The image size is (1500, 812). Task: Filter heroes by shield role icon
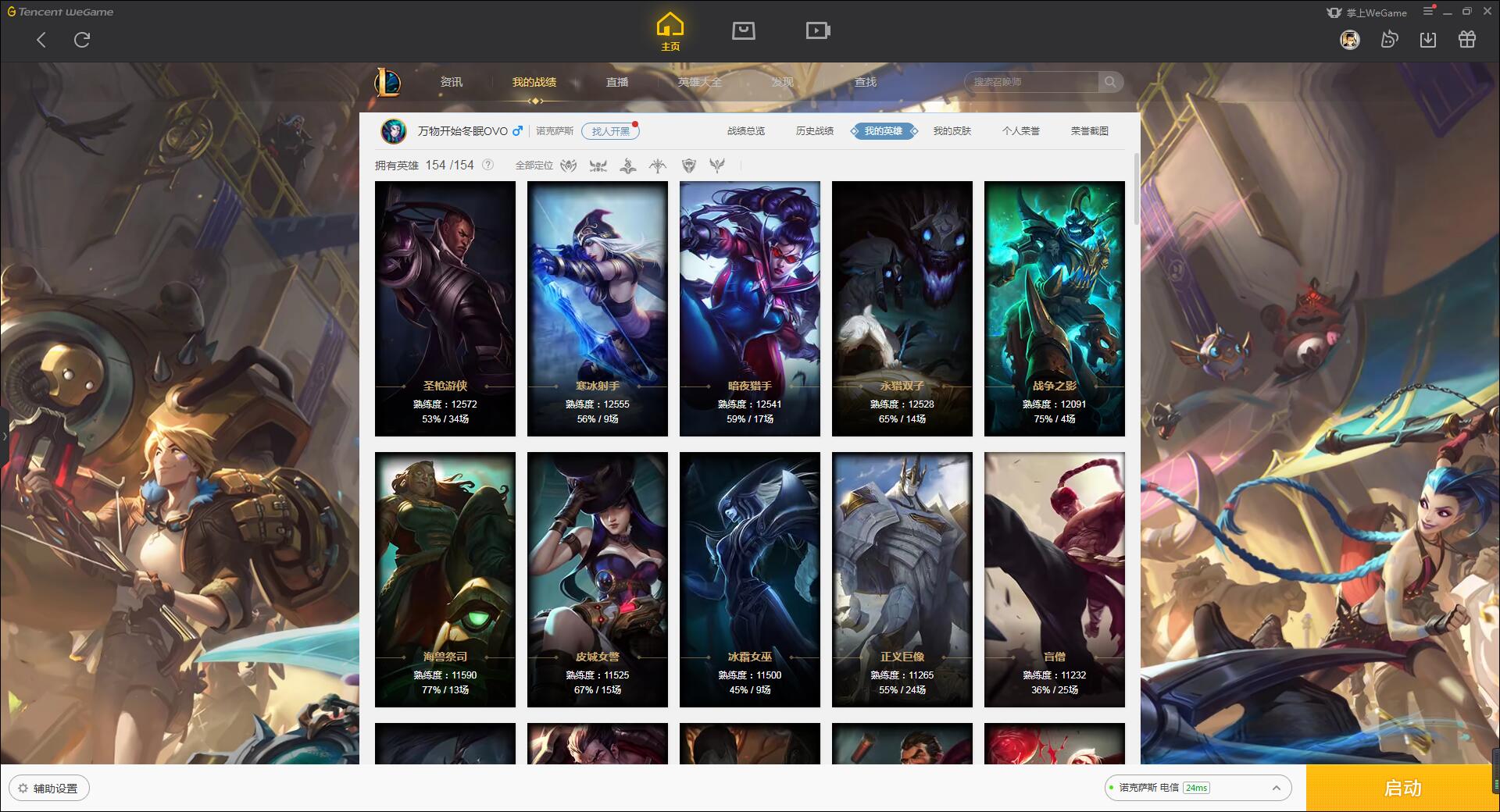point(688,166)
